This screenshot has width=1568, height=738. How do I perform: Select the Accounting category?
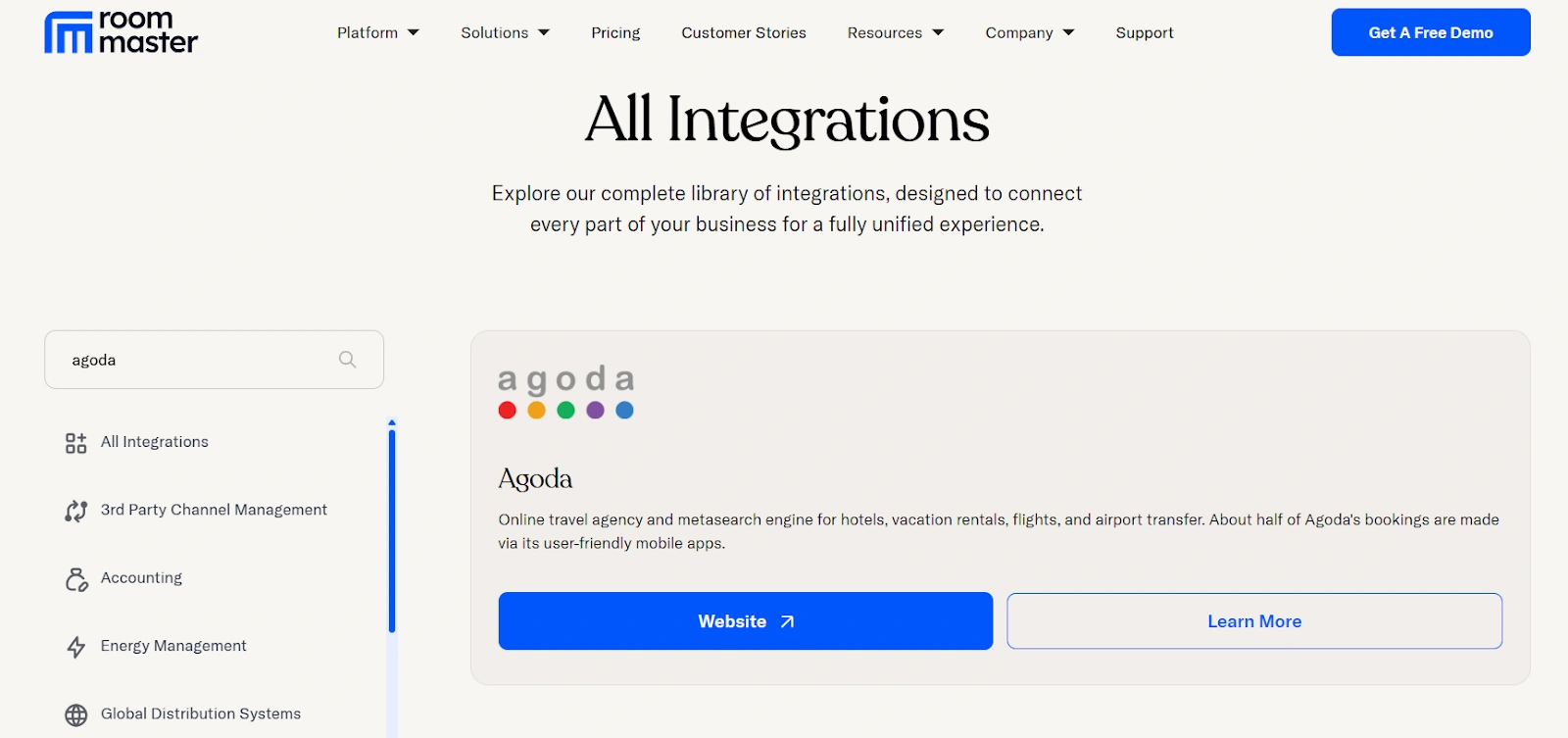click(x=141, y=578)
